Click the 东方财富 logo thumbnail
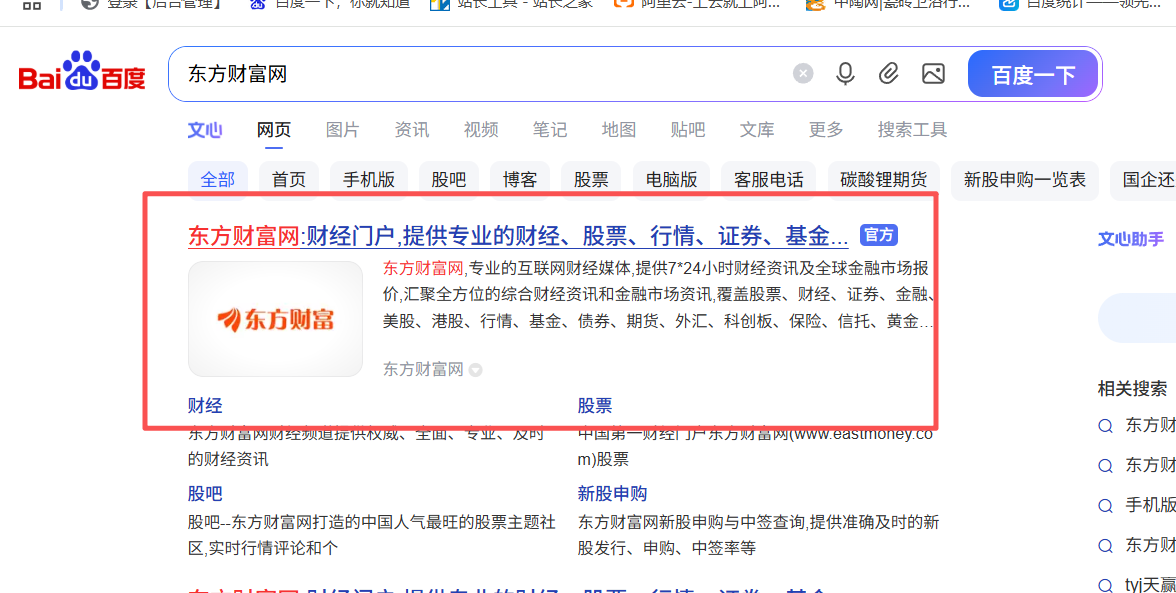Viewport: 1176px width, 593px height. tap(275, 318)
